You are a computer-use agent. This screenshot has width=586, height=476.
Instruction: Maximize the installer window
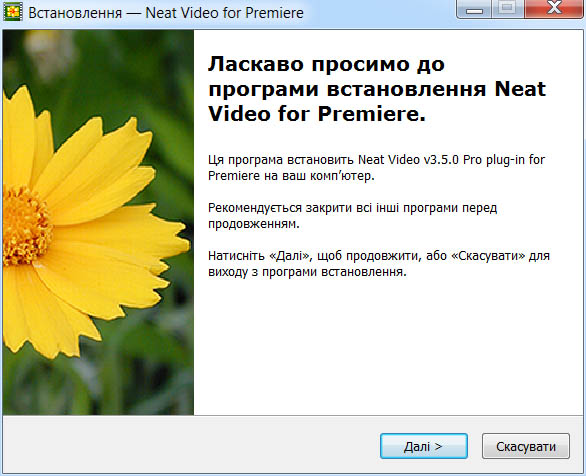508,9
